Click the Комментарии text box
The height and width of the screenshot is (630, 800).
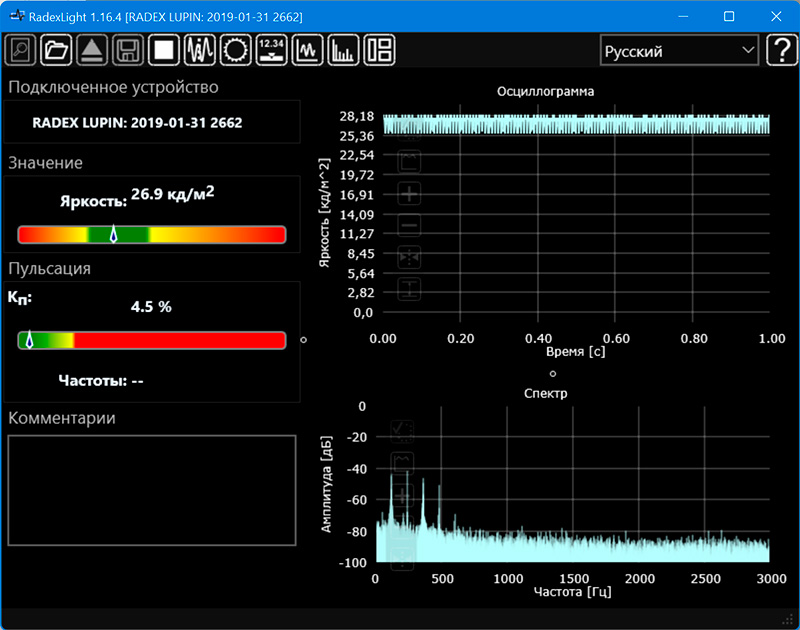[x=152, y=490]
